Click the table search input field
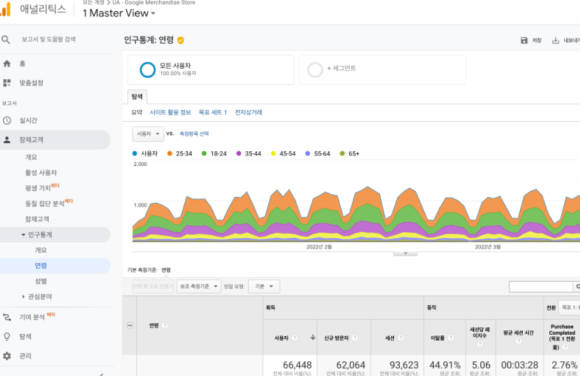The height and width of the screenshot is (376, 580). click(x=541, y=287)
